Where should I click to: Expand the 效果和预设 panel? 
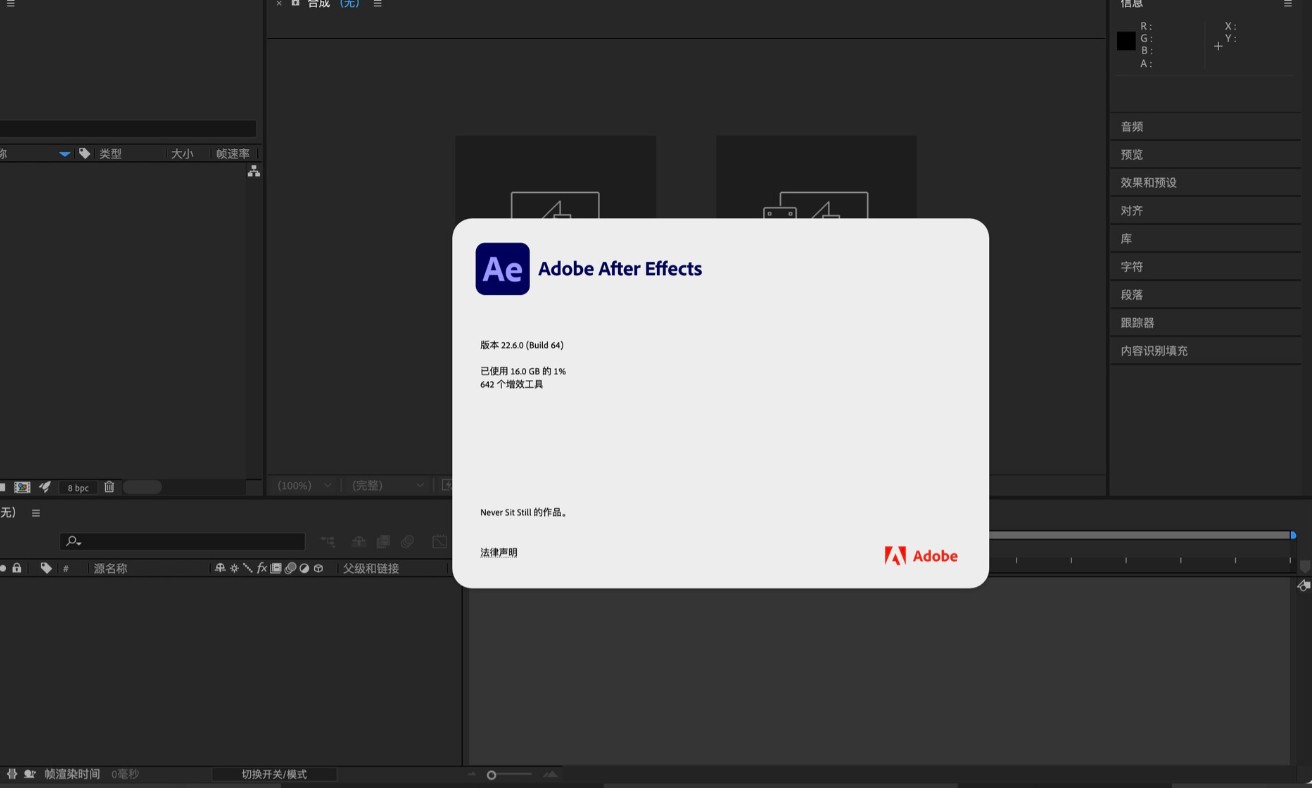(1149, 183)
